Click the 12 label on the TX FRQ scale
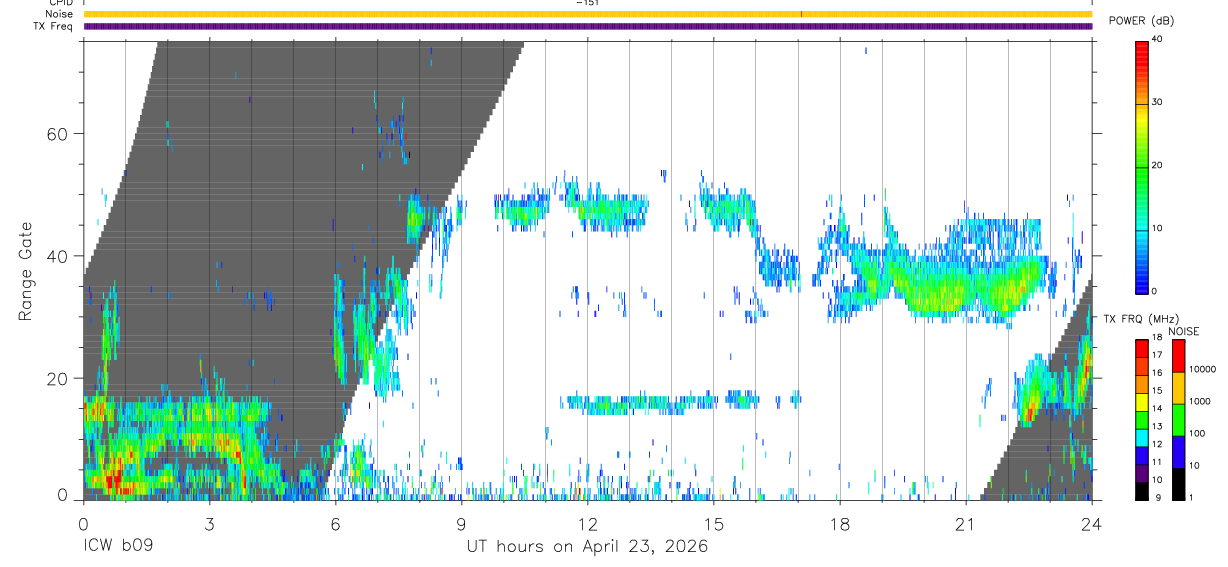Viewport: 1228px width, 567px height. point(1157,444)
